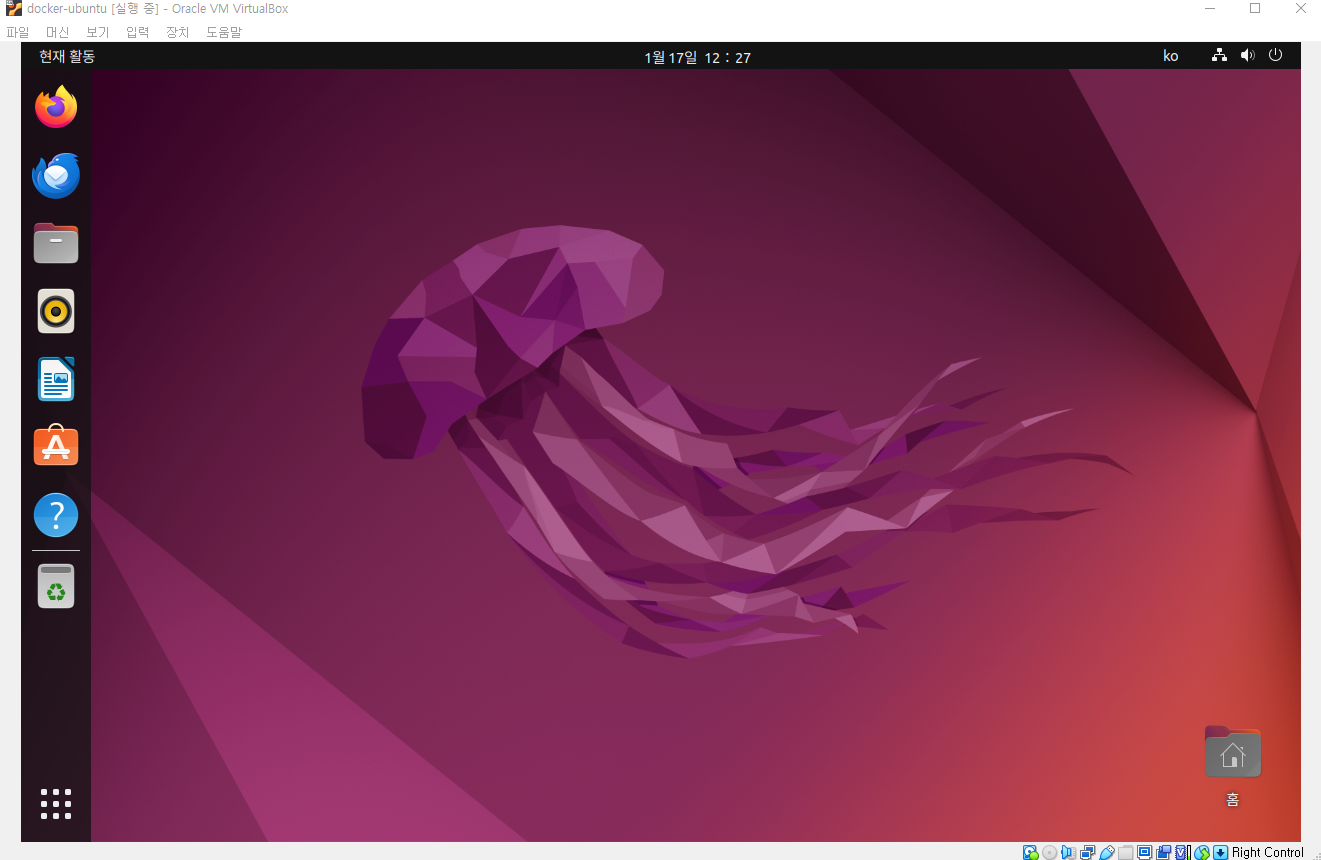Minimize the VirtualBox window

1209,9
